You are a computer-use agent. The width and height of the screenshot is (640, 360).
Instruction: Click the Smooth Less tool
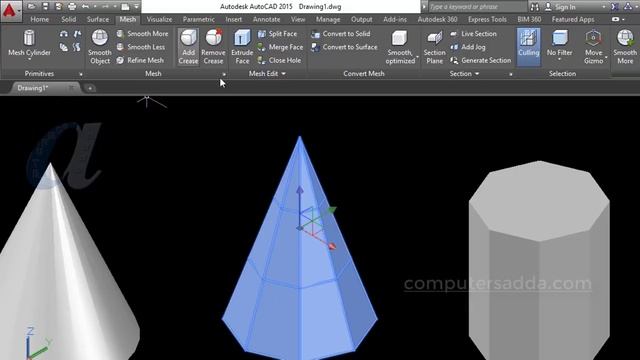(x=141, y=47)
